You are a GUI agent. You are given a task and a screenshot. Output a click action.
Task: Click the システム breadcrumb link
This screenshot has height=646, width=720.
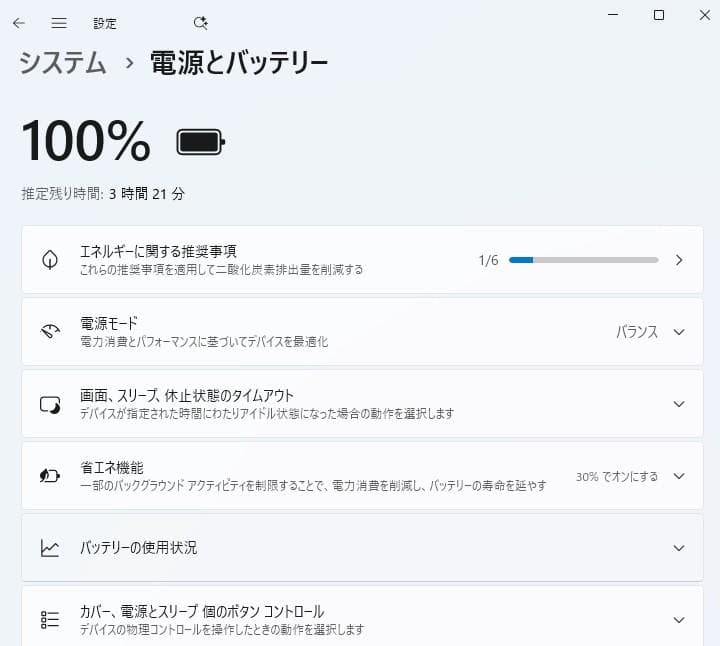(x=63, y=62)
